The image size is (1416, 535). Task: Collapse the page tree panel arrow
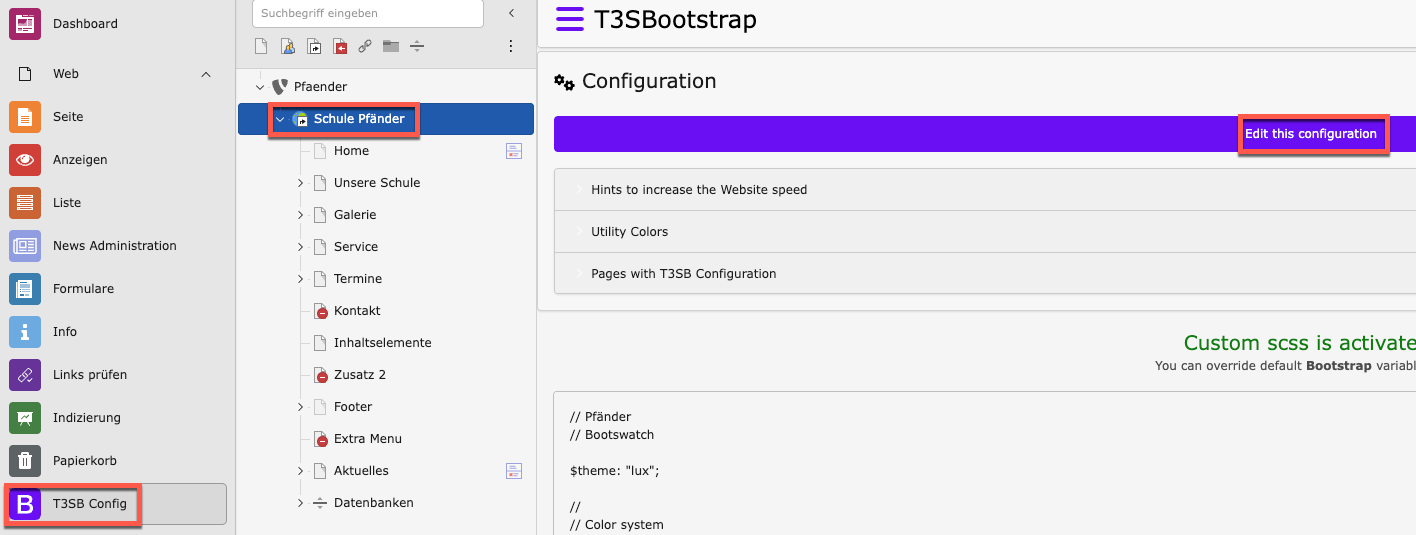click(x=511, y=13)
